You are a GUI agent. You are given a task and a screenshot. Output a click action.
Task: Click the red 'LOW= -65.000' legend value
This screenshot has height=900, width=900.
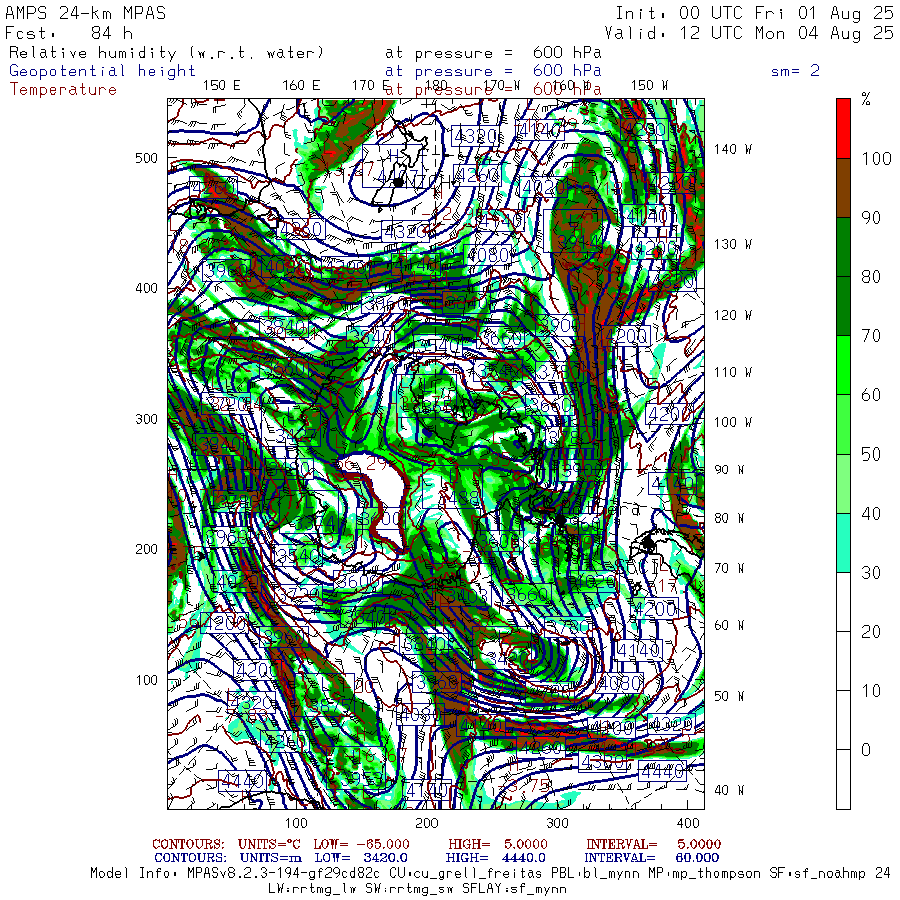pyautogui.click(x=361, y=844)
